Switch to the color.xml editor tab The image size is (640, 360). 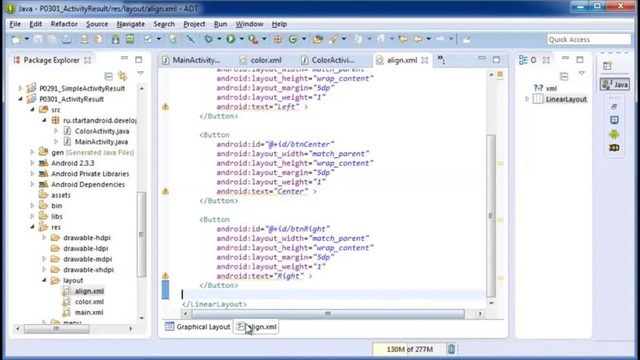(x=261, y=60)
